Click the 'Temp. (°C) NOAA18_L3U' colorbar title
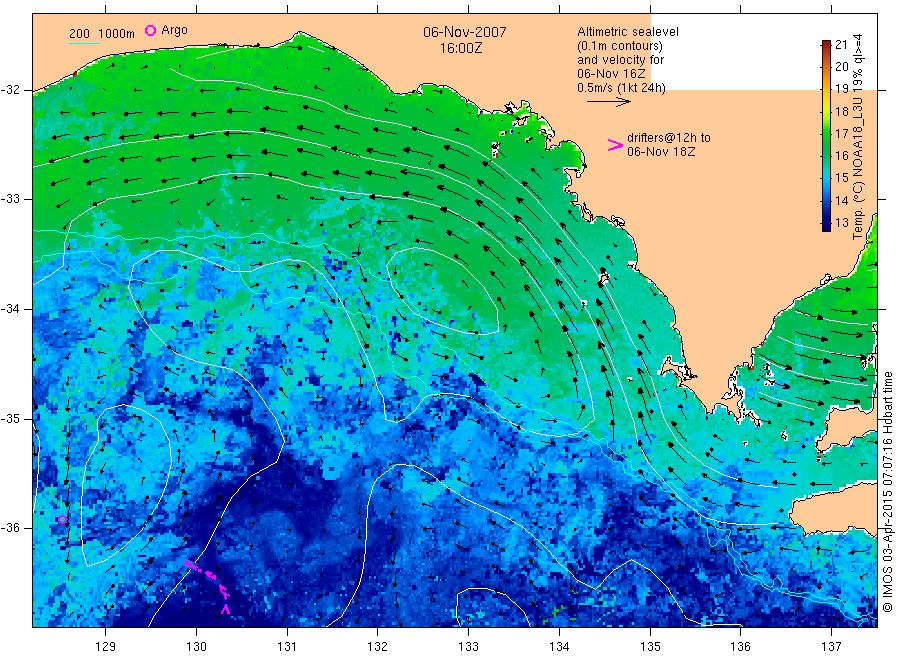The width and height of the screenshot is (900, 660). 858,168
